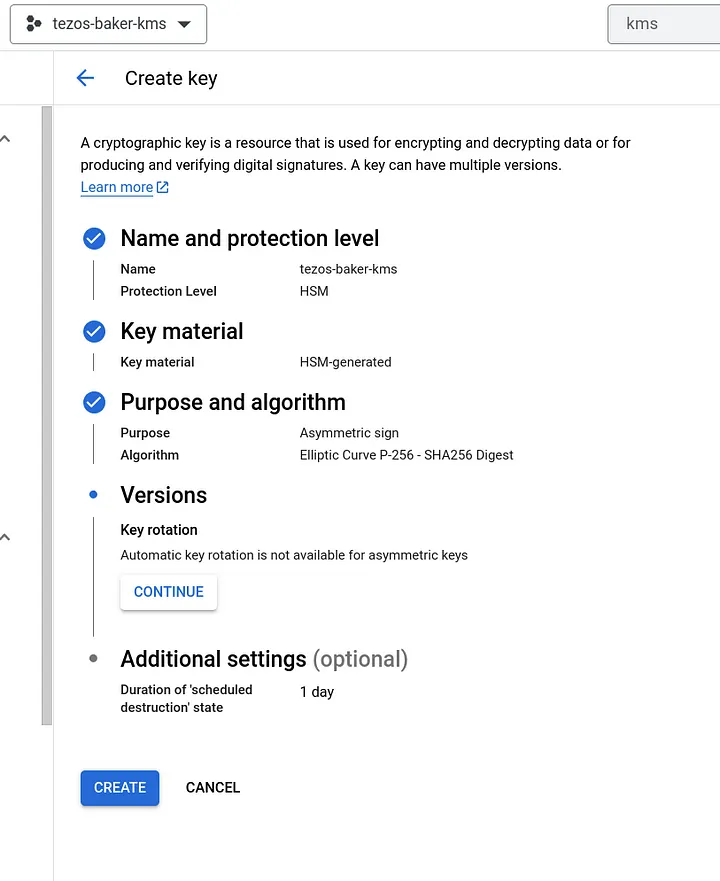The height and width of the screenshot is (881, 720).
Task: Click the blue CREATE button
Action: coord(120,787)
